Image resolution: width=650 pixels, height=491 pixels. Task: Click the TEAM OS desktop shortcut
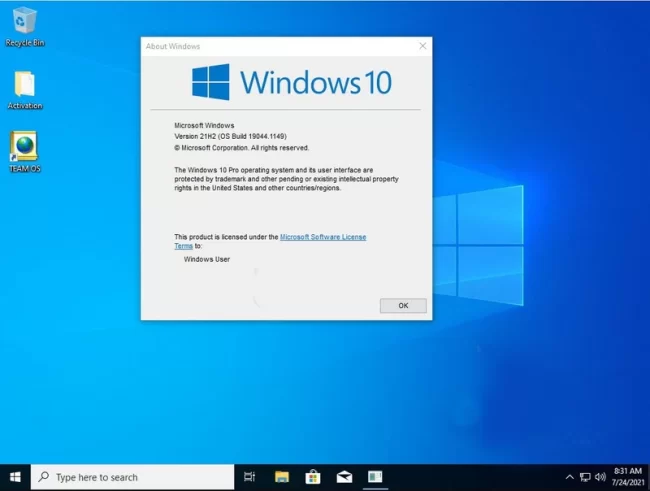[x=24, y=148]
